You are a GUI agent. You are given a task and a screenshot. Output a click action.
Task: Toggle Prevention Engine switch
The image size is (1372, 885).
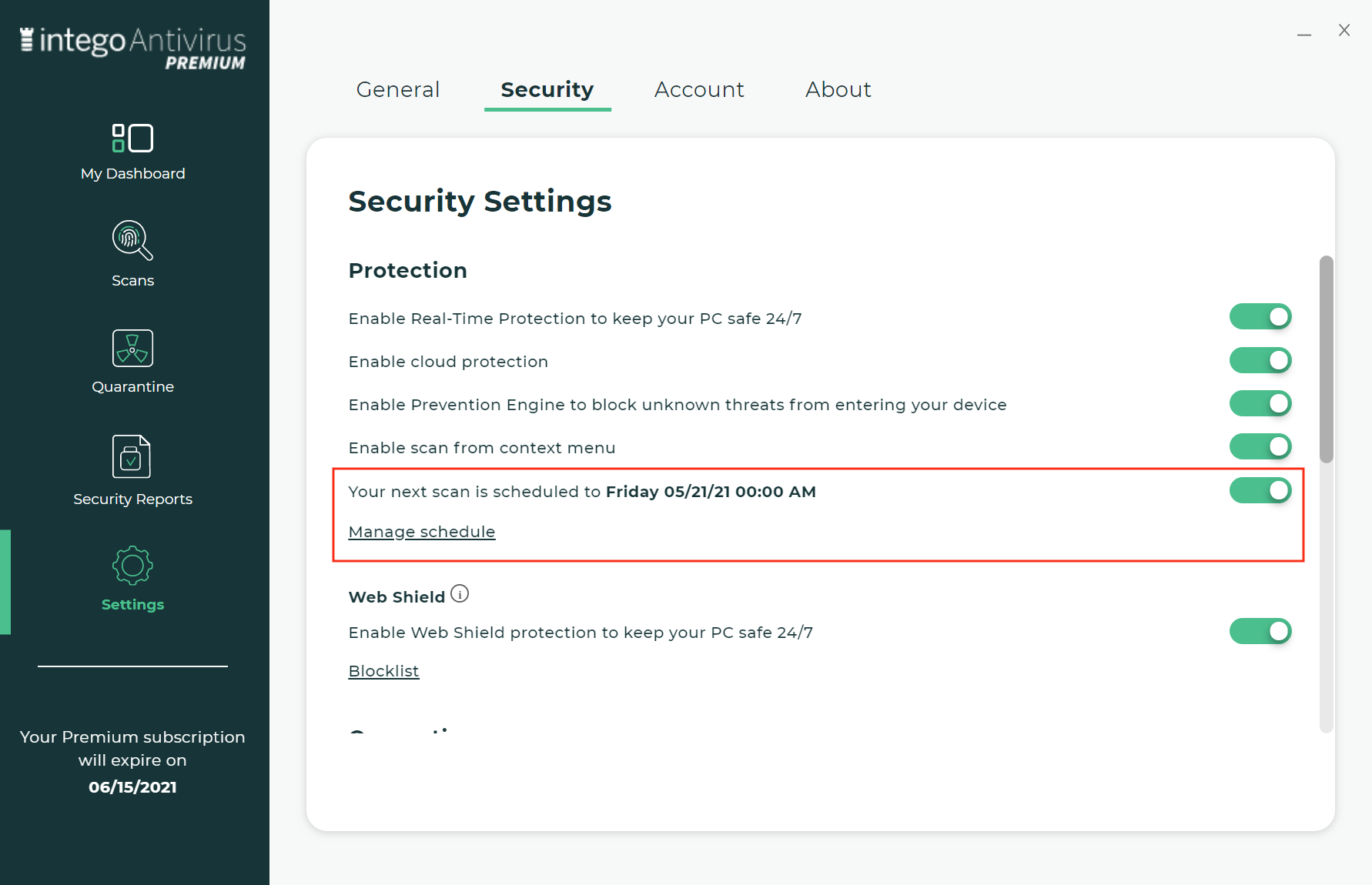[x=1260, y=403]
